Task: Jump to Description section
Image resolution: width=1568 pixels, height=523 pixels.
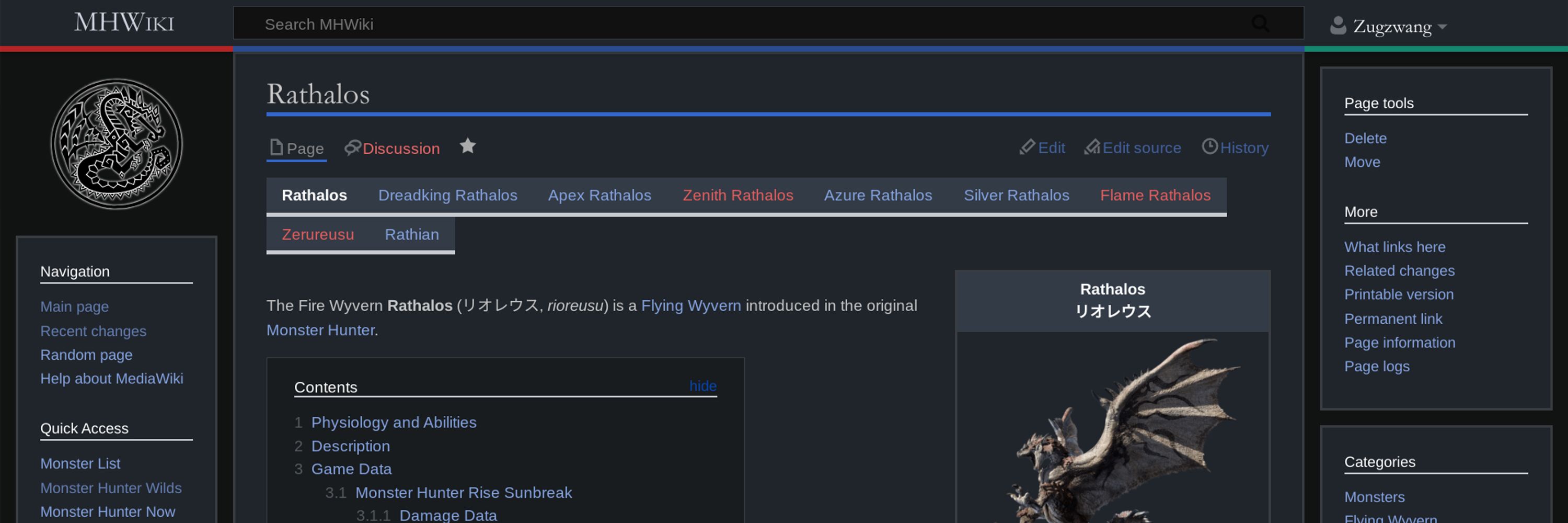Action: [x=351, y=446]
